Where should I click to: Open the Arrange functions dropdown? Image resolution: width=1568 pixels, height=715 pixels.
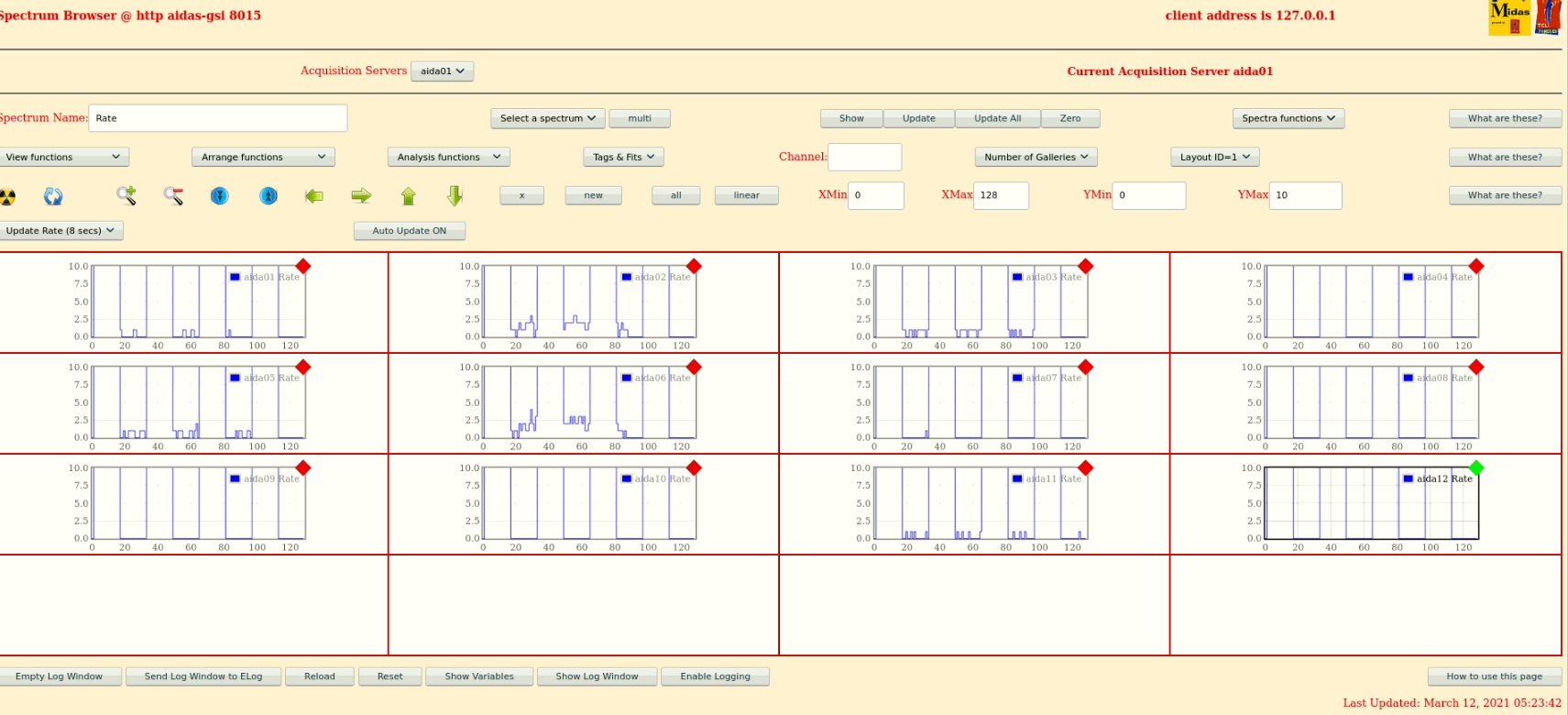point(263,157)
